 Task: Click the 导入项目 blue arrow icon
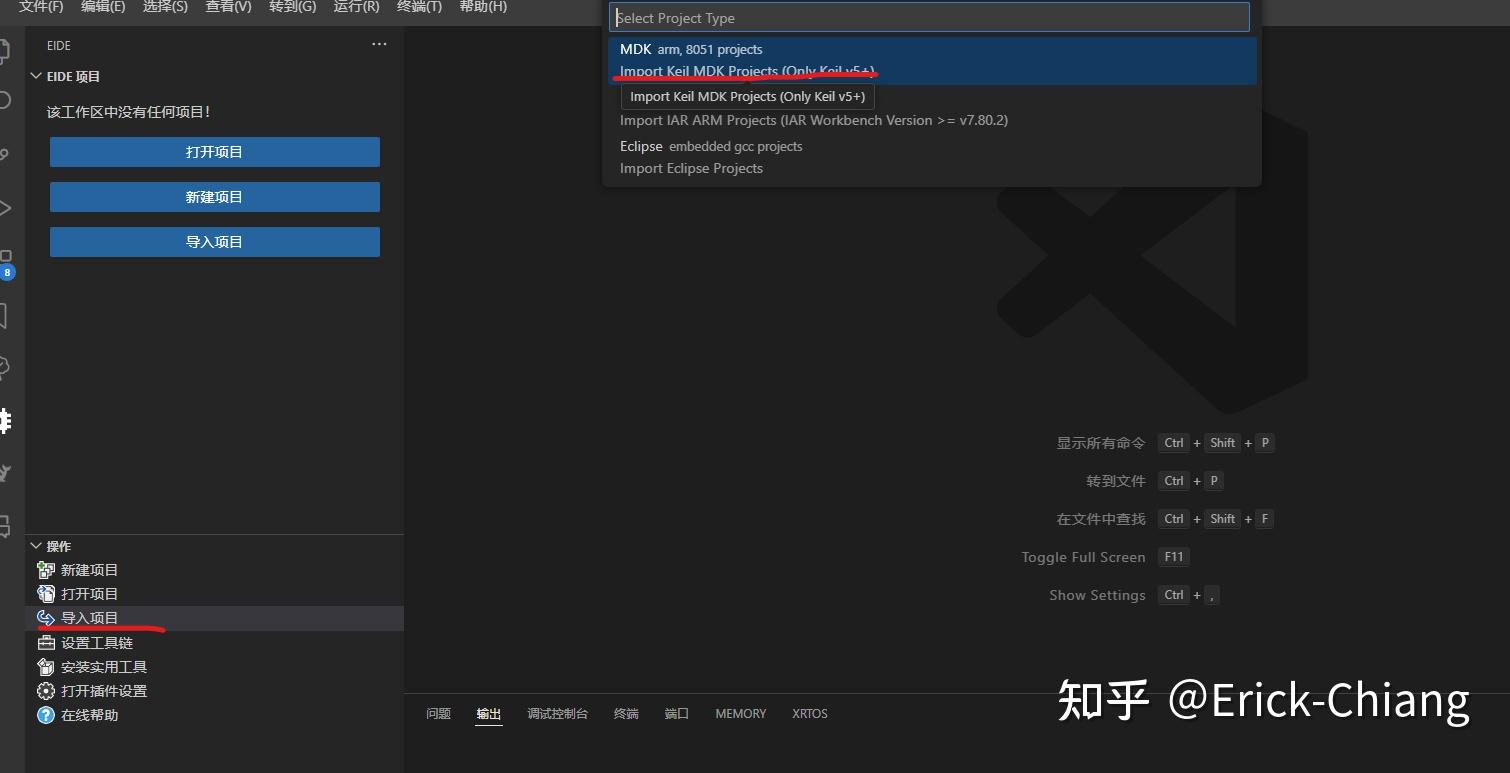(x=46, y=618)
